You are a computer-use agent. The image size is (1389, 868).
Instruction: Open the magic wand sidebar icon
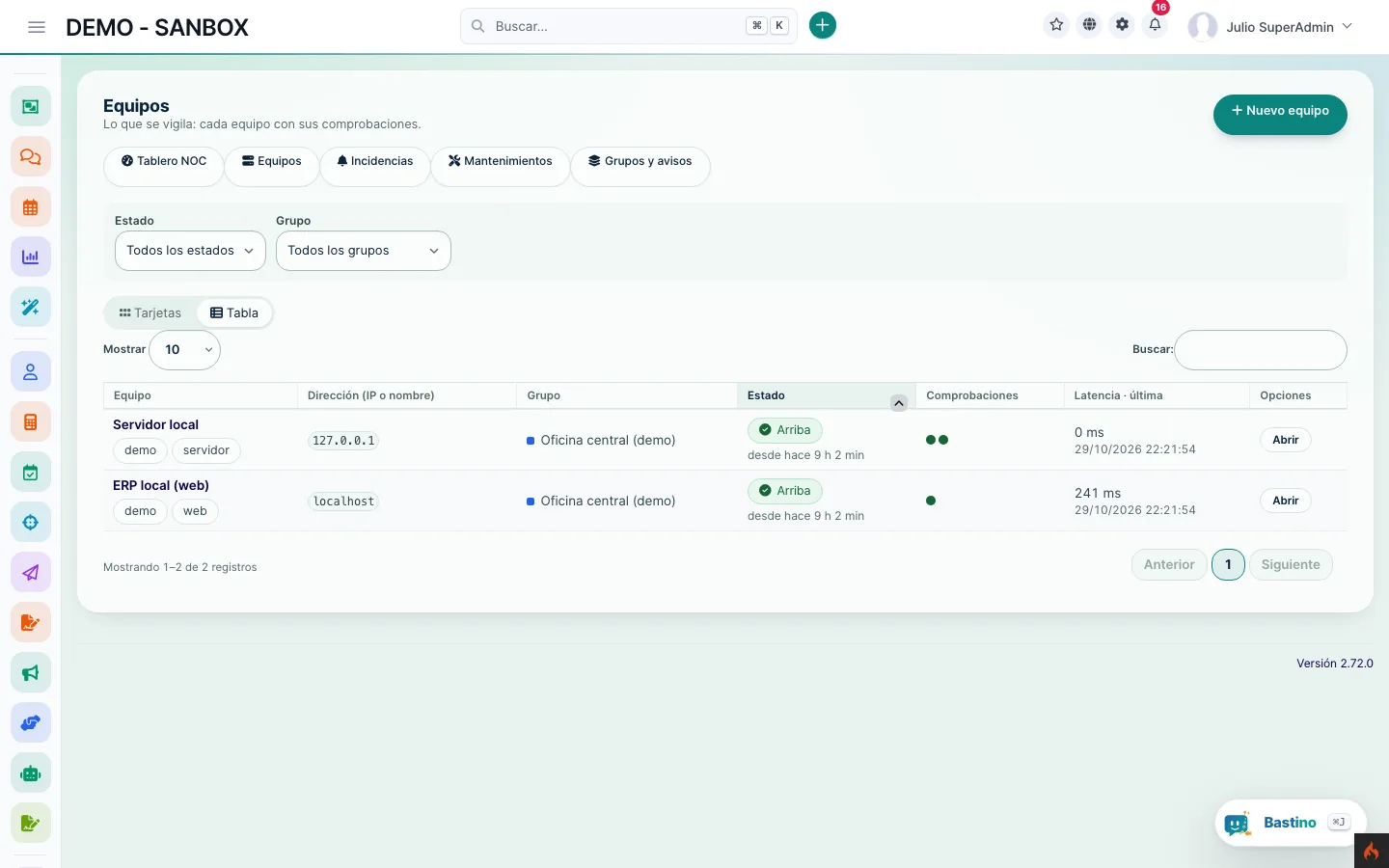[x=31, y=307]
